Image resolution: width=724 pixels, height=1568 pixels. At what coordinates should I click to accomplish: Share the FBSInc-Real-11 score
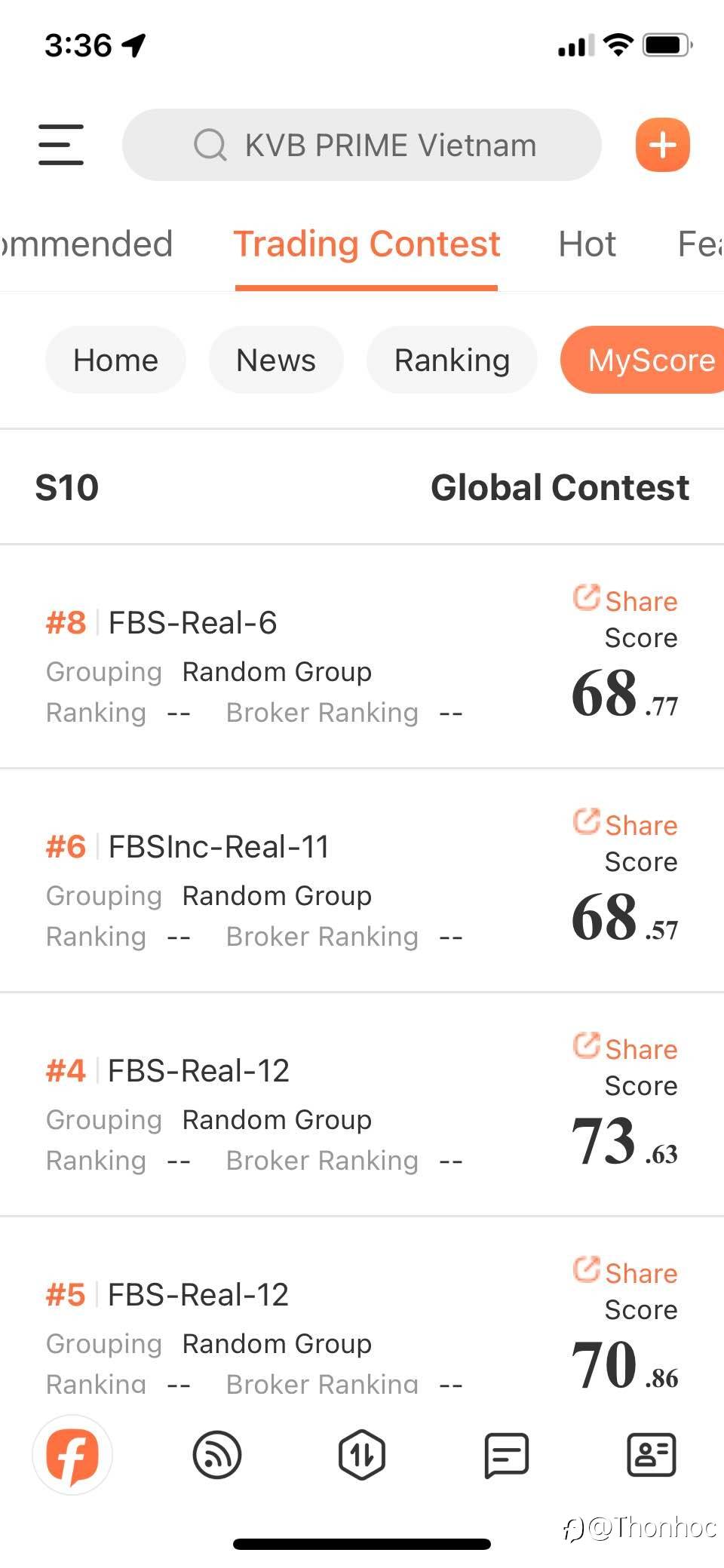coord(625,824)
